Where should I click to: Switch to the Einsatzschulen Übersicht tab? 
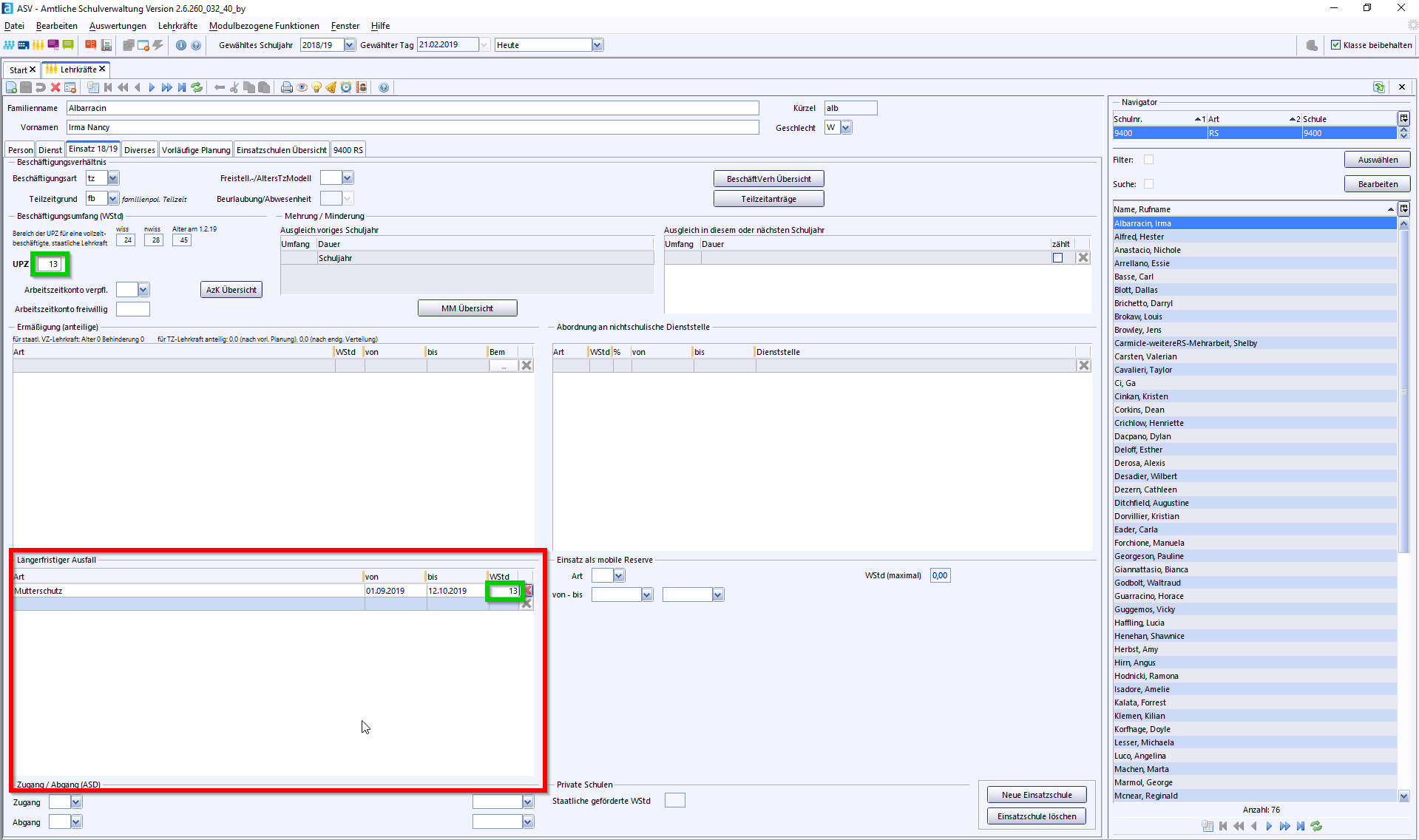(281, 149)
